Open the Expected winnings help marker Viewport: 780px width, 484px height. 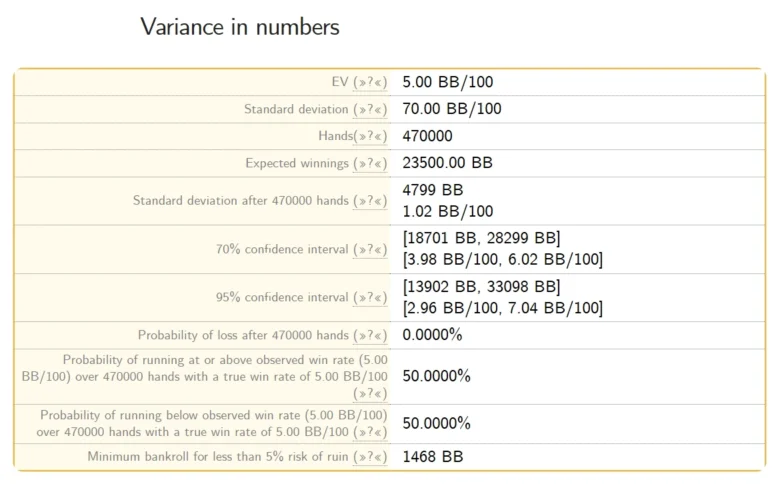tap(370, 163)
